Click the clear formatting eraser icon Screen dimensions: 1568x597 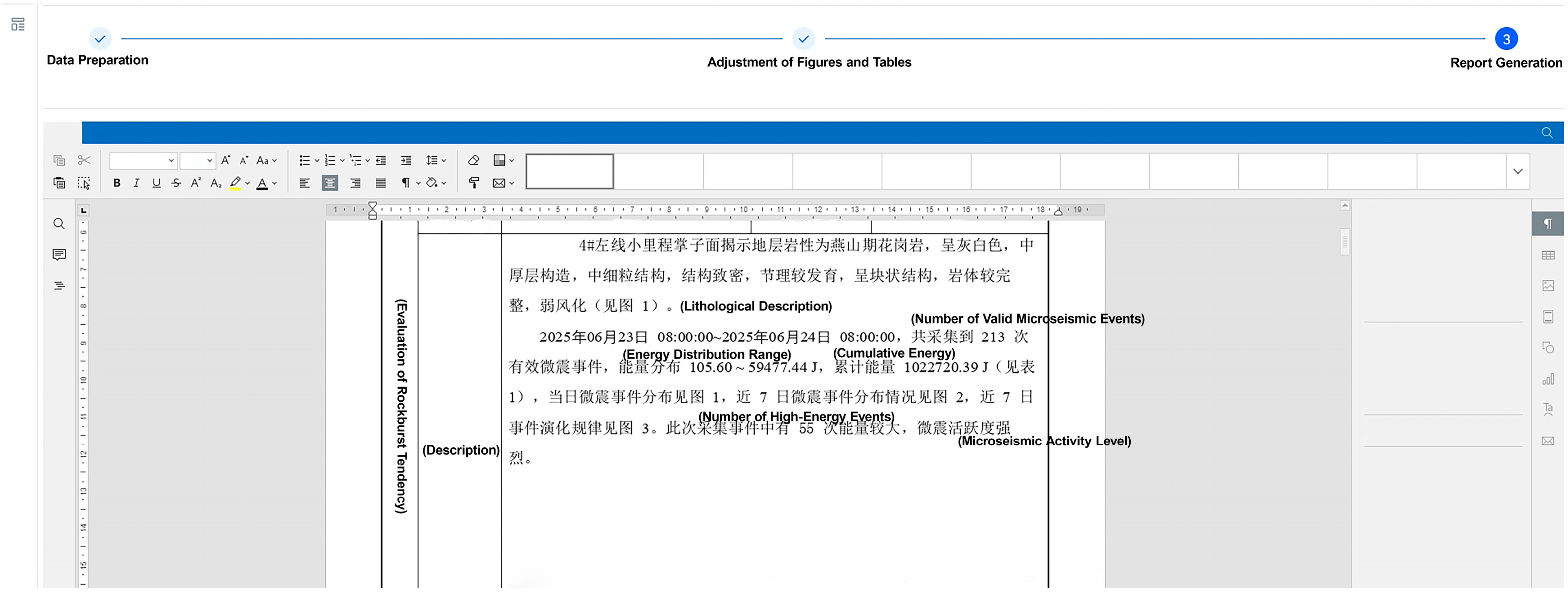[x=473, y=160]
